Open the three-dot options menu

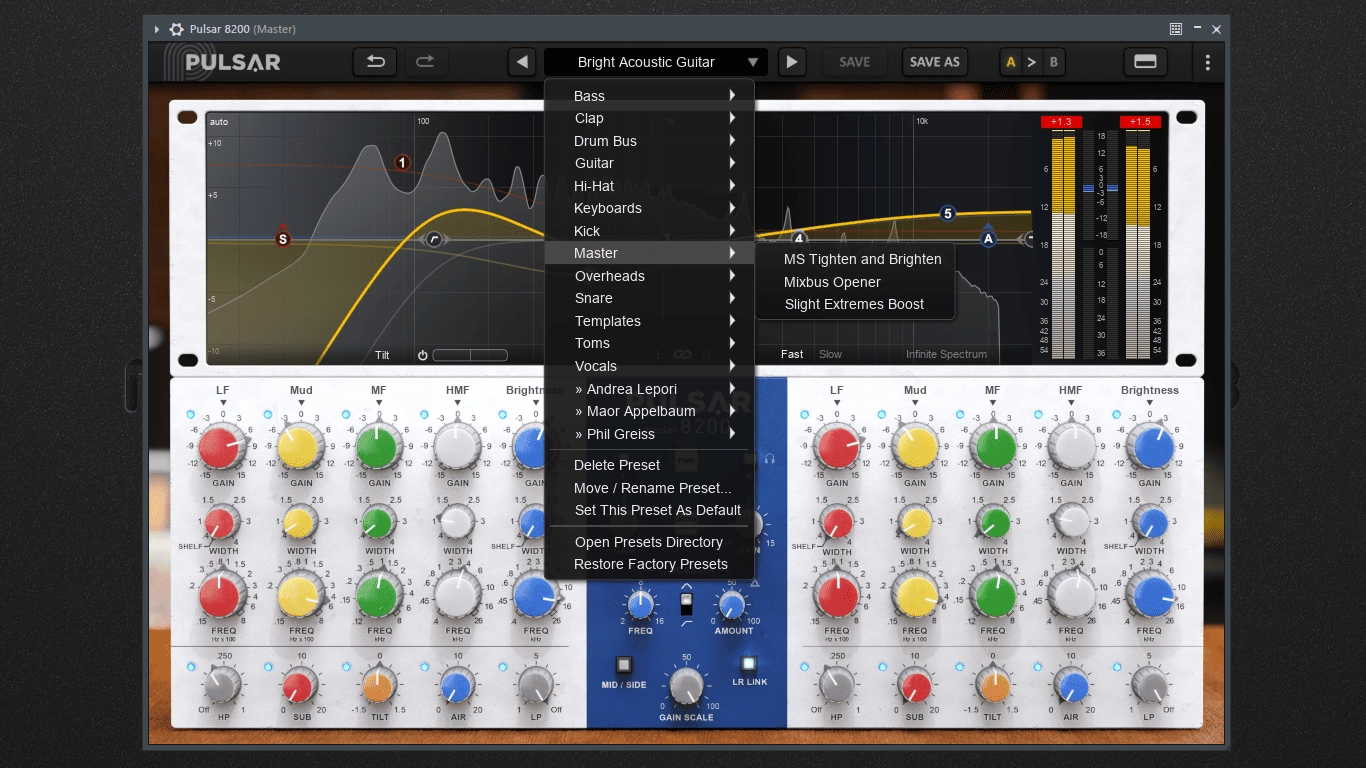click(1208, 62)
